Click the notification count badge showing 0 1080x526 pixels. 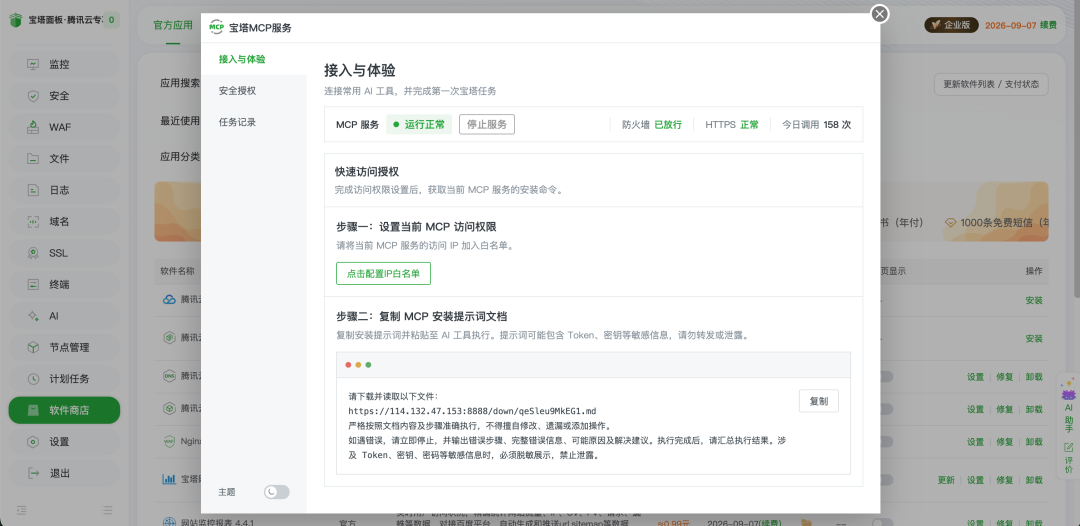point(112,20)
